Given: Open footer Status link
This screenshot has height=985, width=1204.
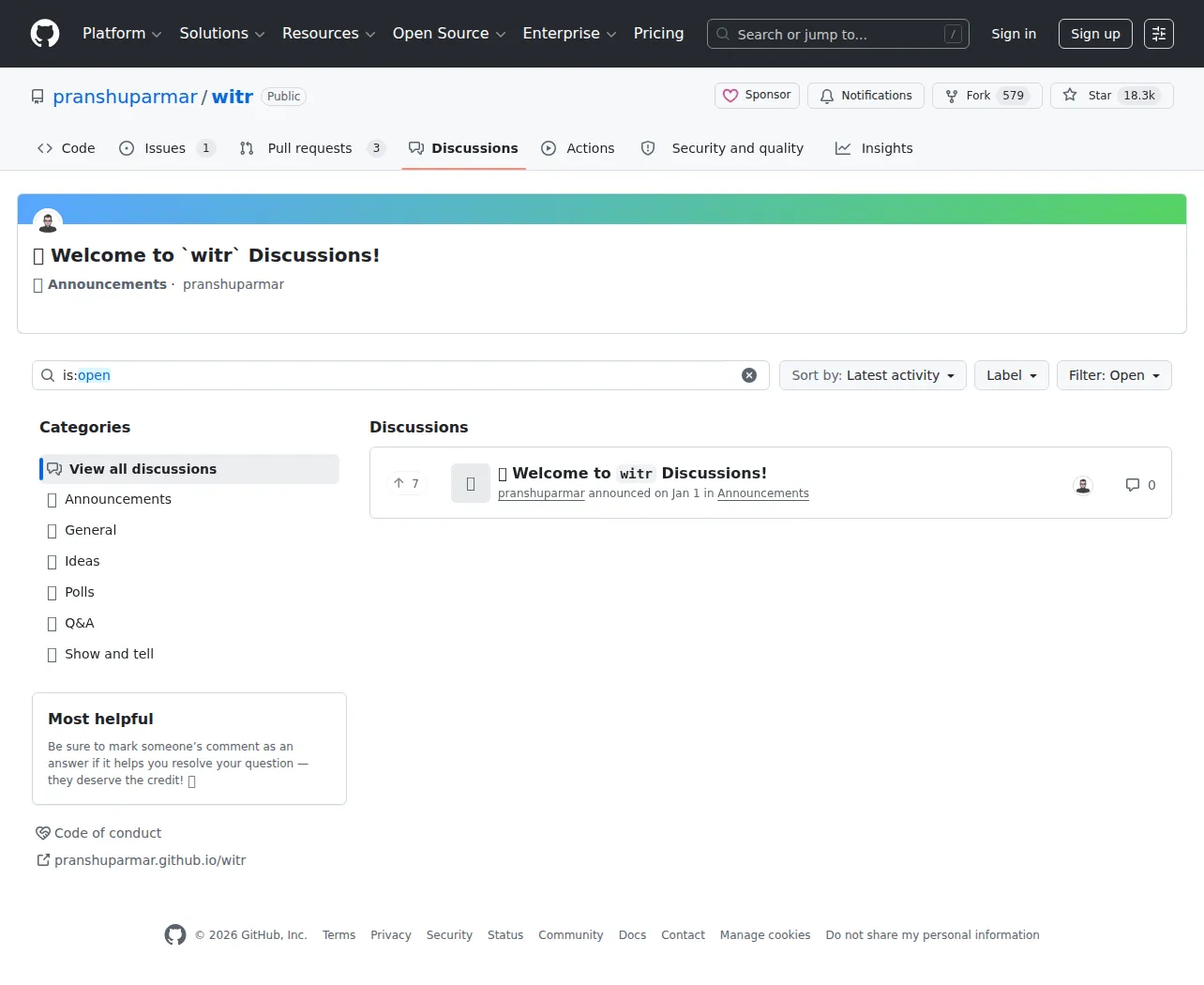Looking at the screenshot, I should [505, 935].
